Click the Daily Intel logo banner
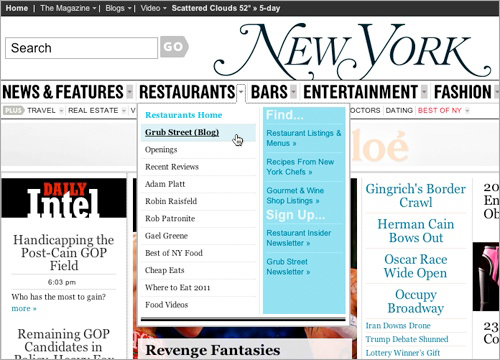Screen dimensions: 500x360 (64, 198)
